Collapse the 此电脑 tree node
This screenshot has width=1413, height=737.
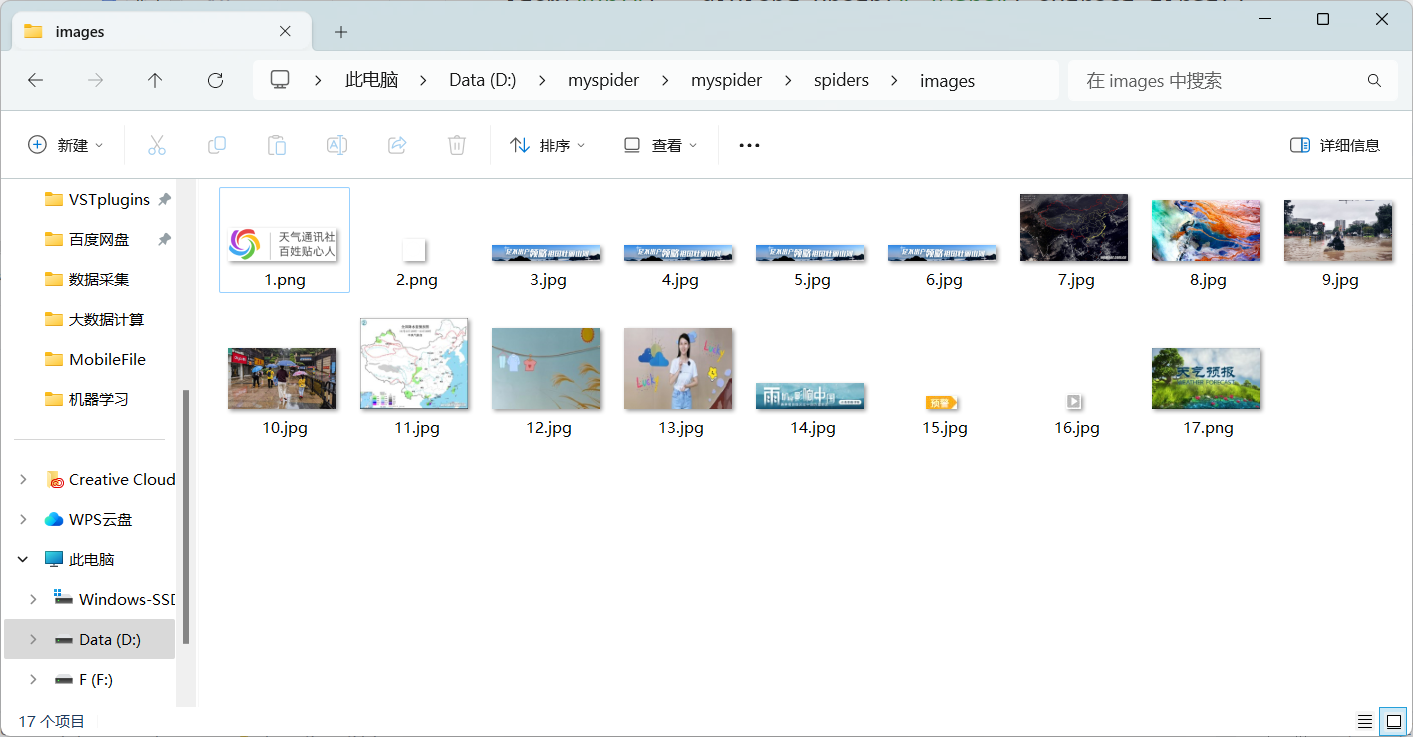(23, 560)
